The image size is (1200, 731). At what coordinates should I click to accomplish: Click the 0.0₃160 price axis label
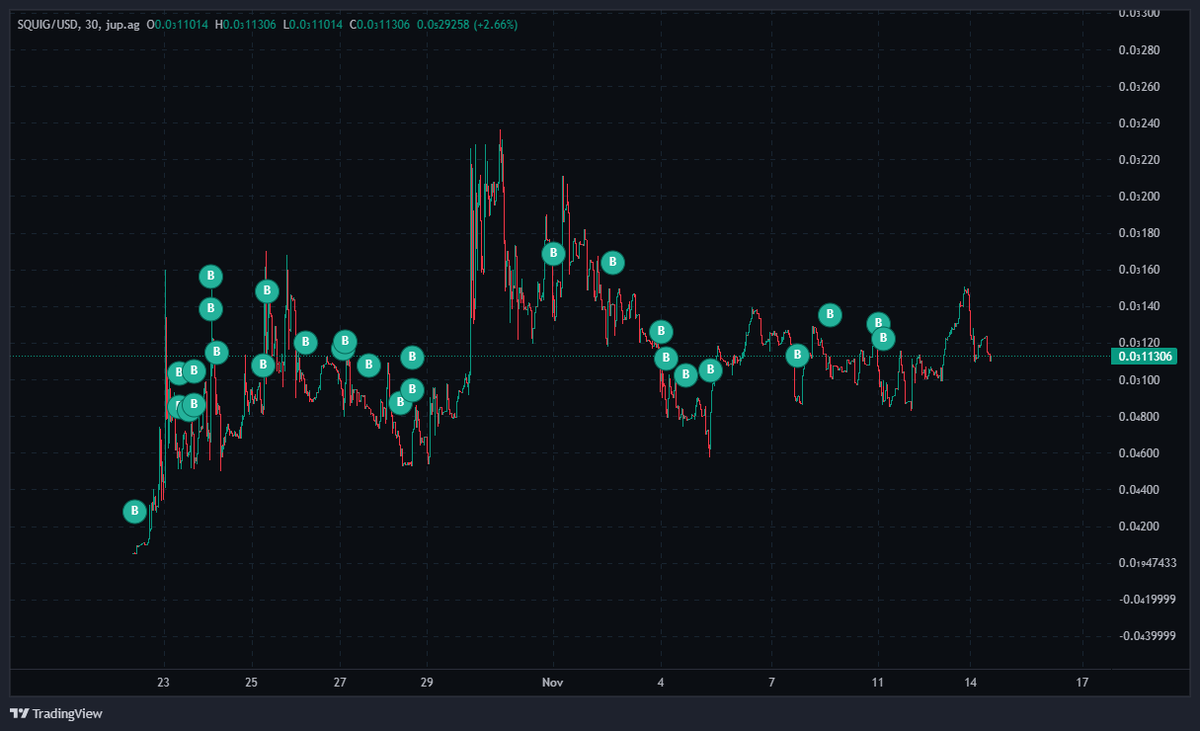(x=1138, y=270)
